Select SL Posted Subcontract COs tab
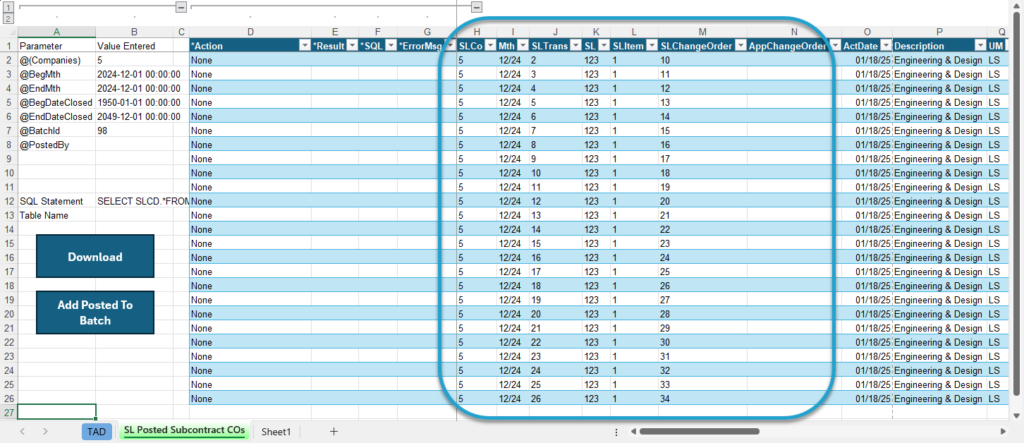 pos(184,431)
